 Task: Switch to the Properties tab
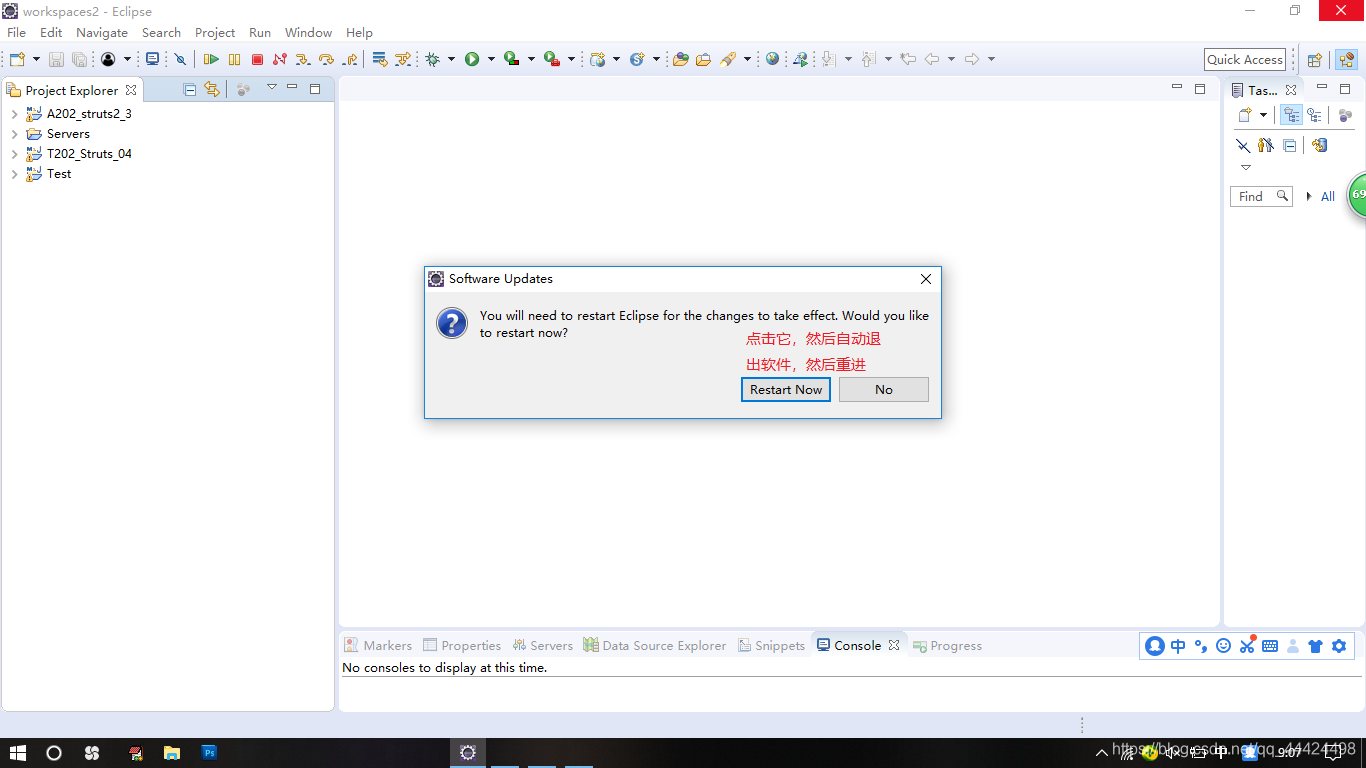pyautogui.click(x=462, y=646)
